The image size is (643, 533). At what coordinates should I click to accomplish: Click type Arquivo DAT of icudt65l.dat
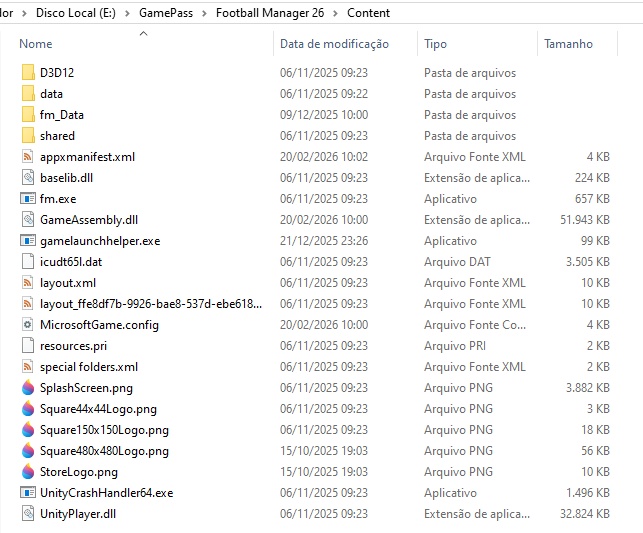click(x=457, y=262)
